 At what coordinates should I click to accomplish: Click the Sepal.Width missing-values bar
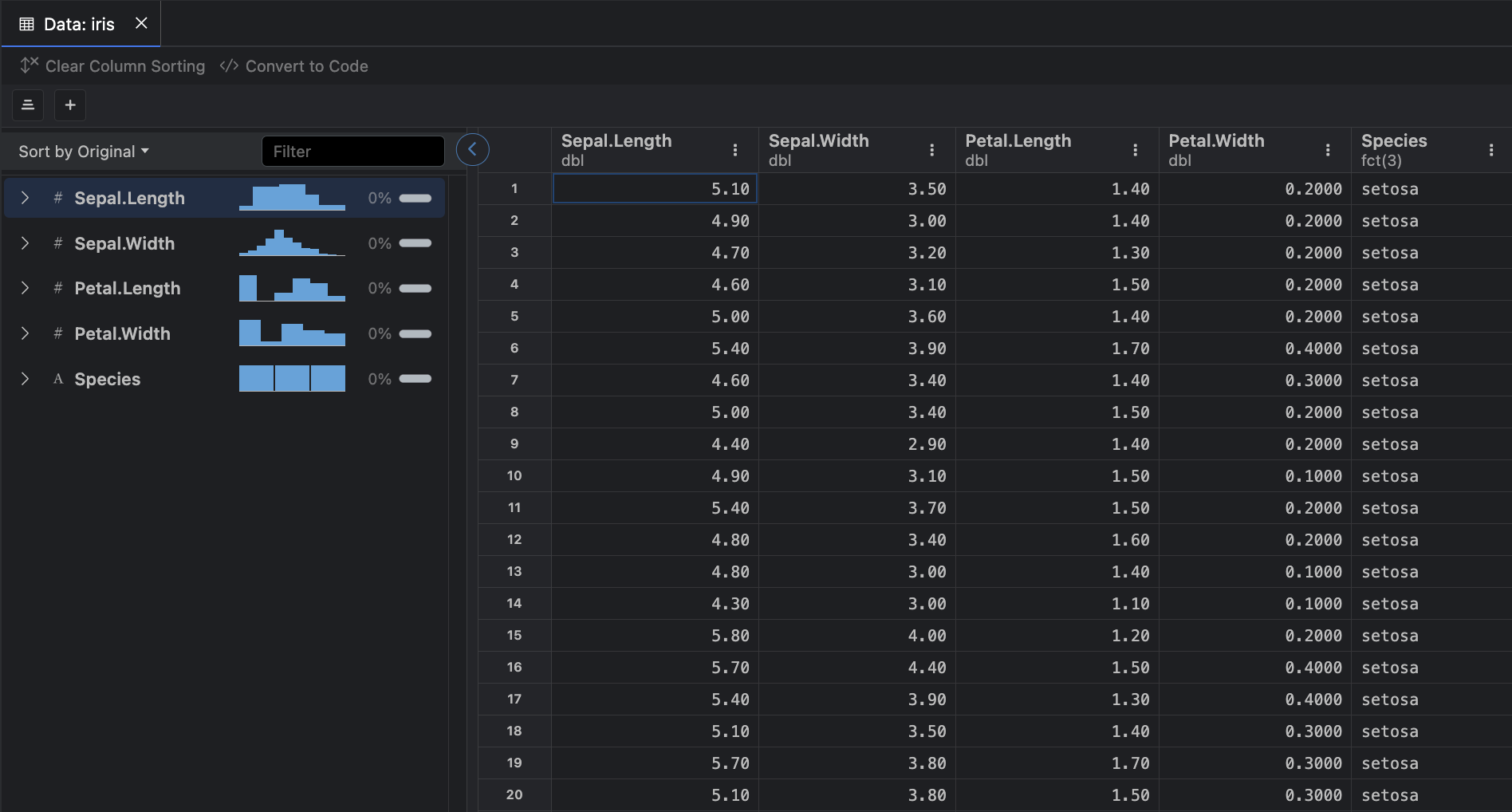click(x=415, y=243)
